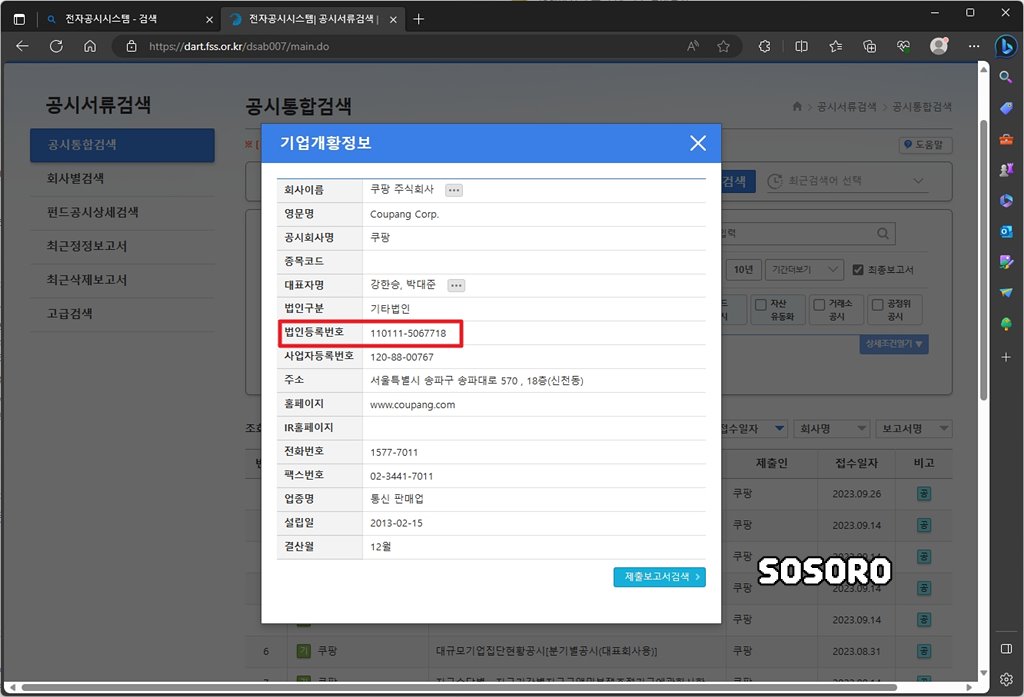
Task: Click the magnifier icon in the search field
Action: (882, 233)
